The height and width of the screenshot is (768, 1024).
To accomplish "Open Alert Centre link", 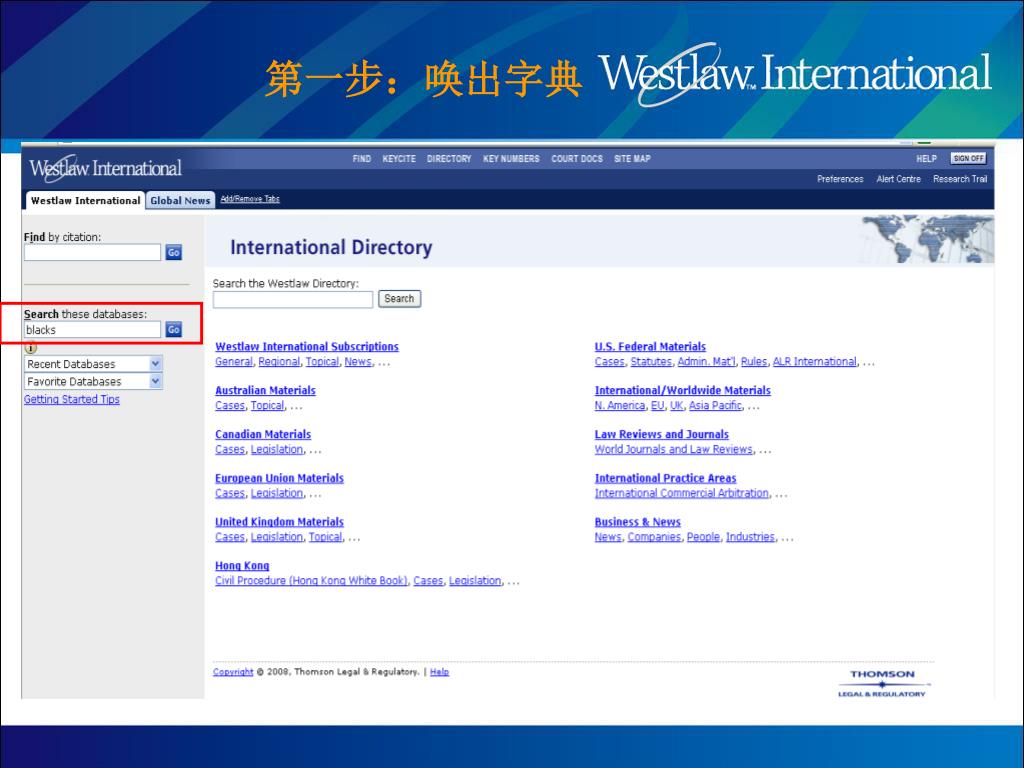I will click(x=899, y=179).
